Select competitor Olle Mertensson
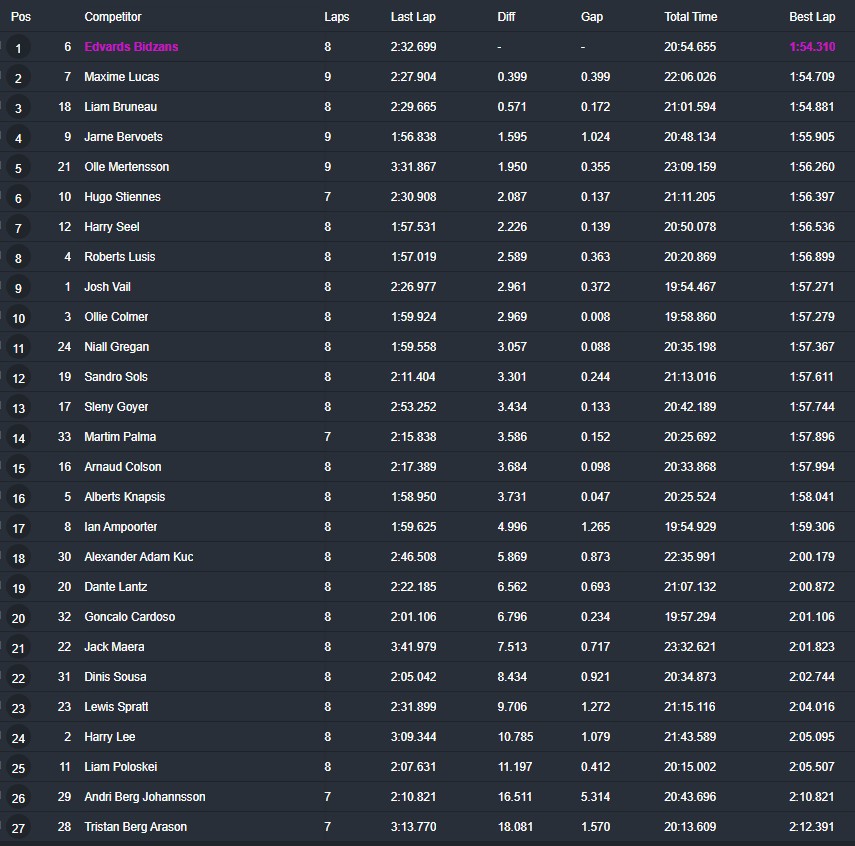This screenshot has width=855, height=846. tap(126, 167)
